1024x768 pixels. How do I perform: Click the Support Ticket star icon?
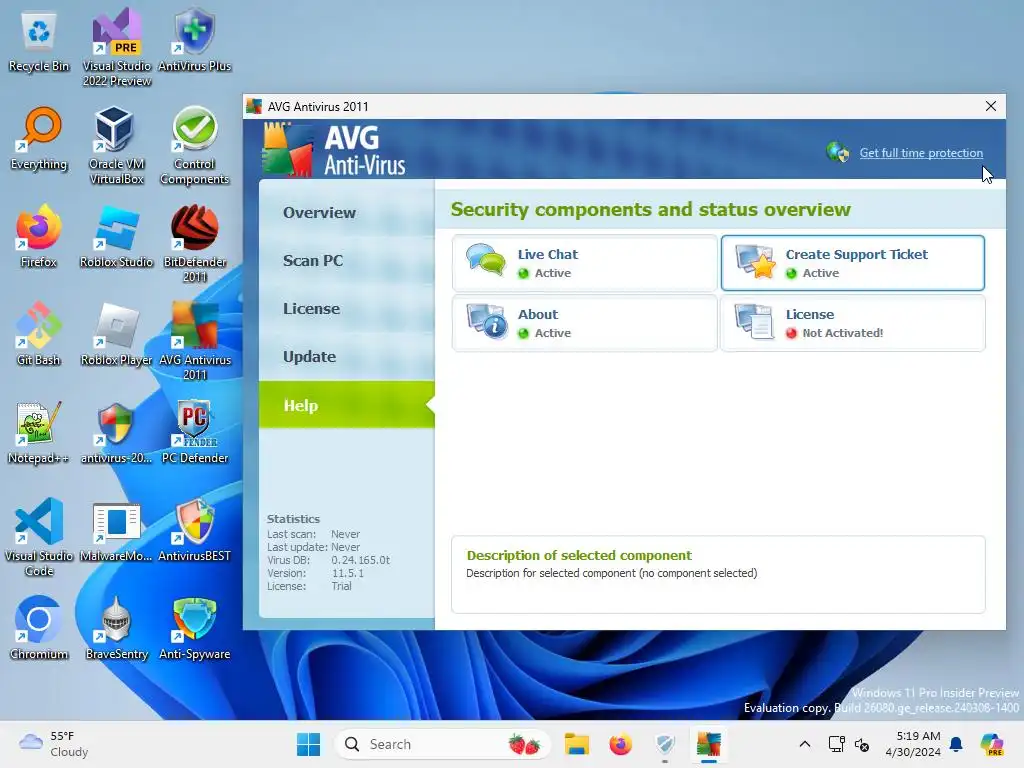coord(756,261)
